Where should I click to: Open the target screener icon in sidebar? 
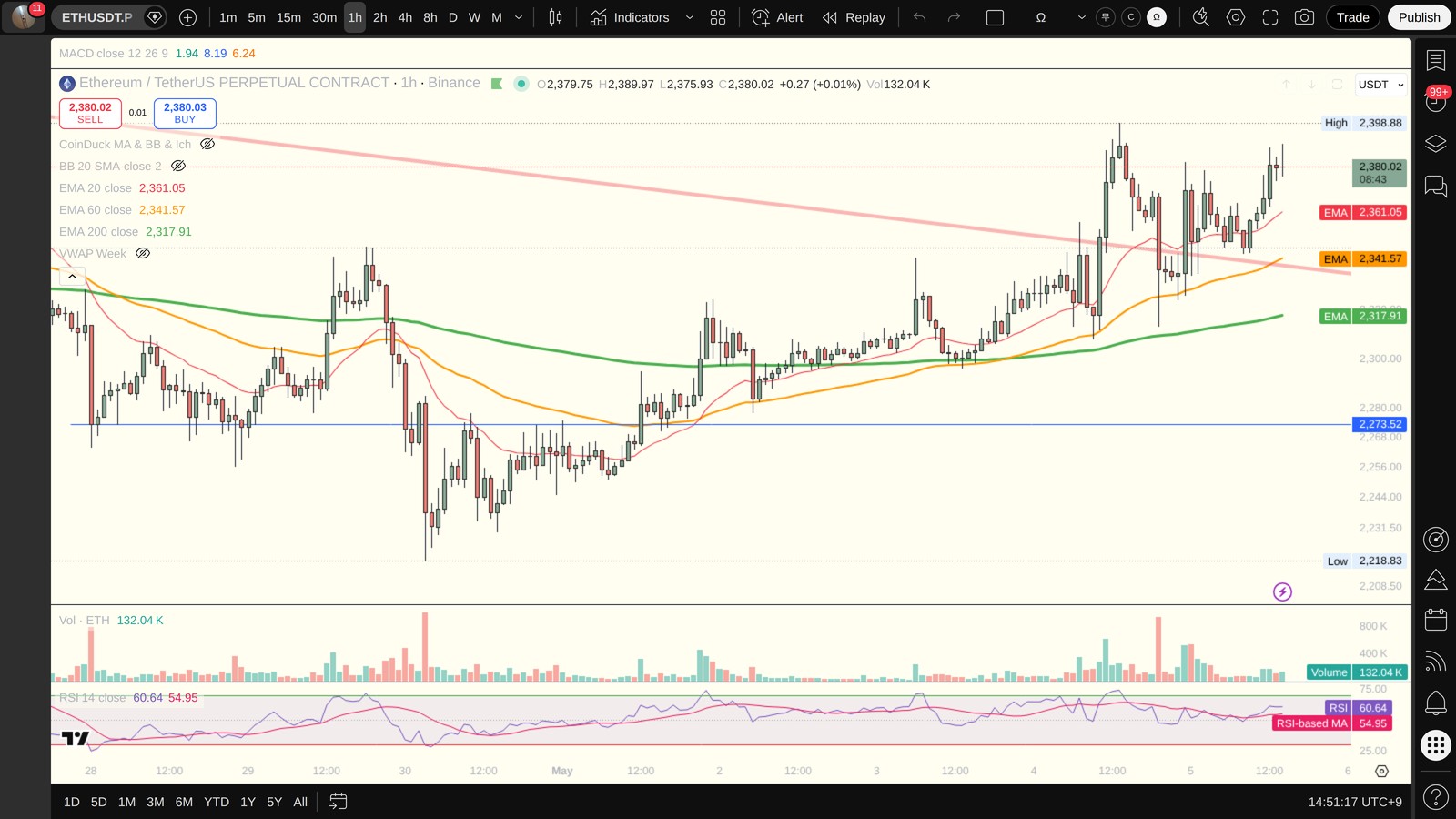1435,540
